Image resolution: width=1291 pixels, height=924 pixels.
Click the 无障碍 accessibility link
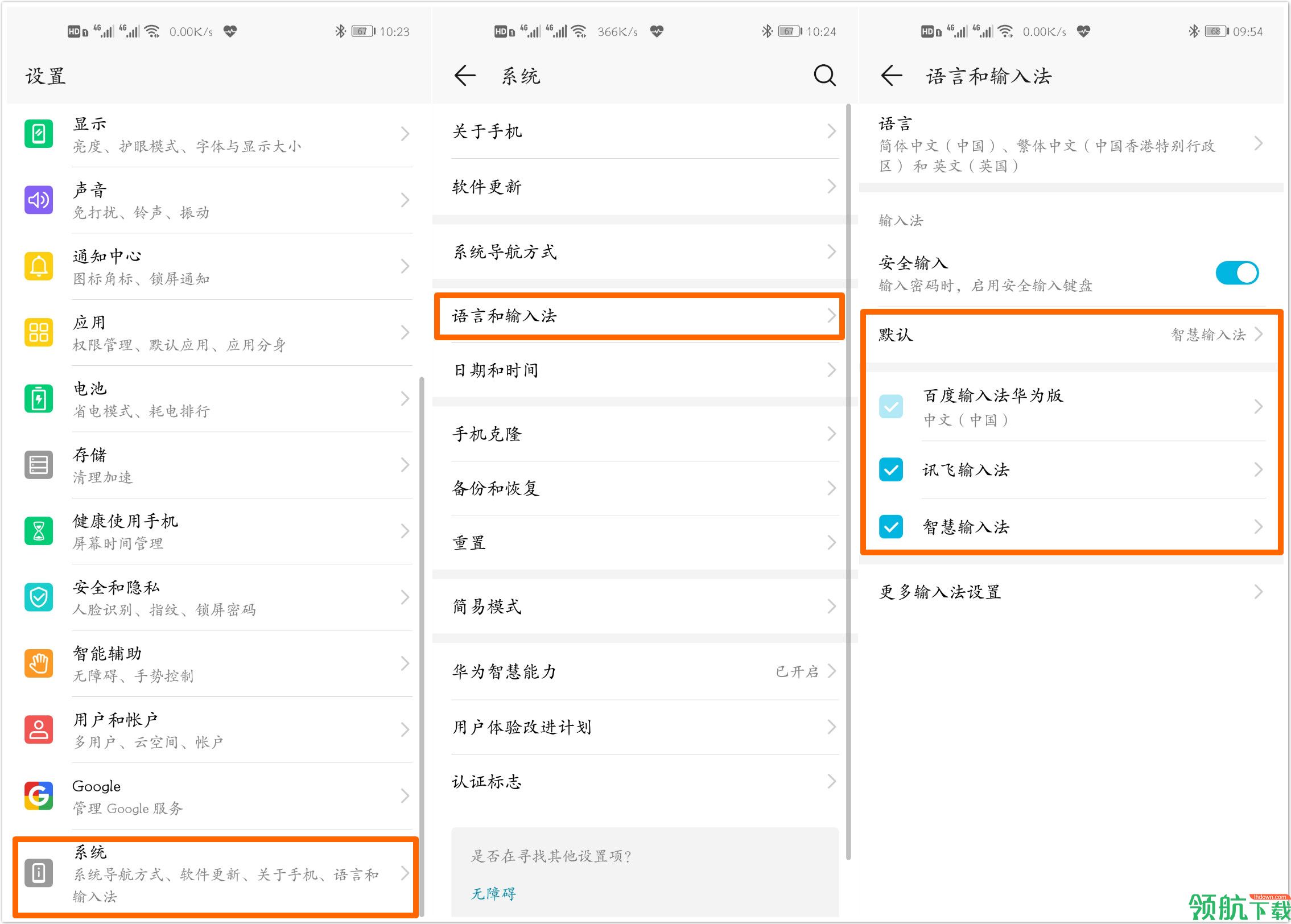click(x=493, y=893)
